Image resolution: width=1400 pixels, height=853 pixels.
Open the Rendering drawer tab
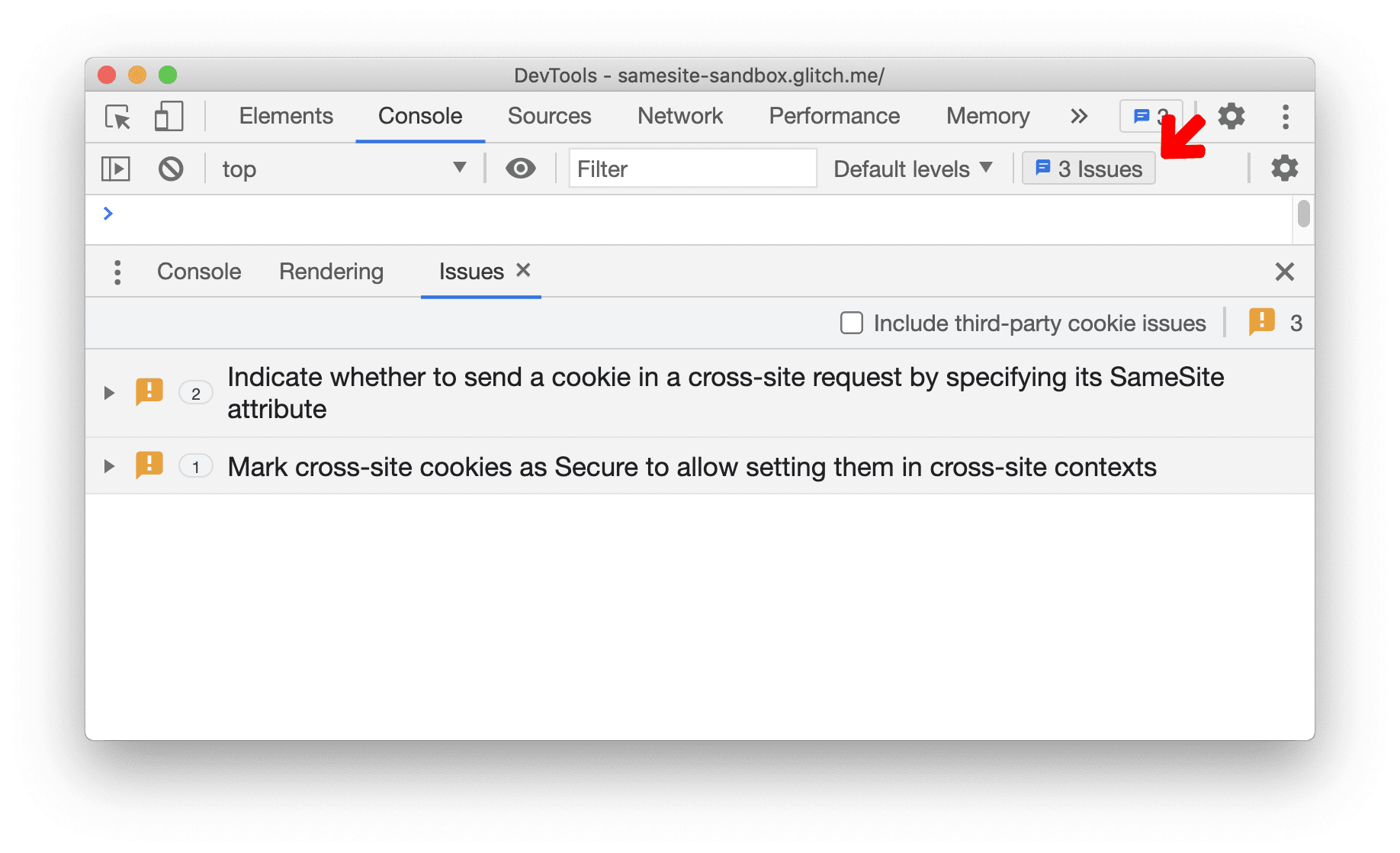point(331,272)
